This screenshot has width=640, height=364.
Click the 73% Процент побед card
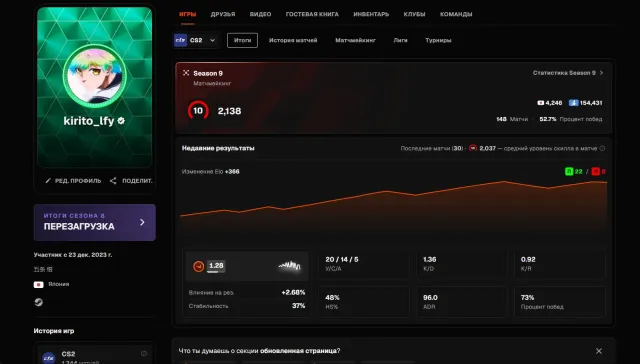click(x=560, y=302)
